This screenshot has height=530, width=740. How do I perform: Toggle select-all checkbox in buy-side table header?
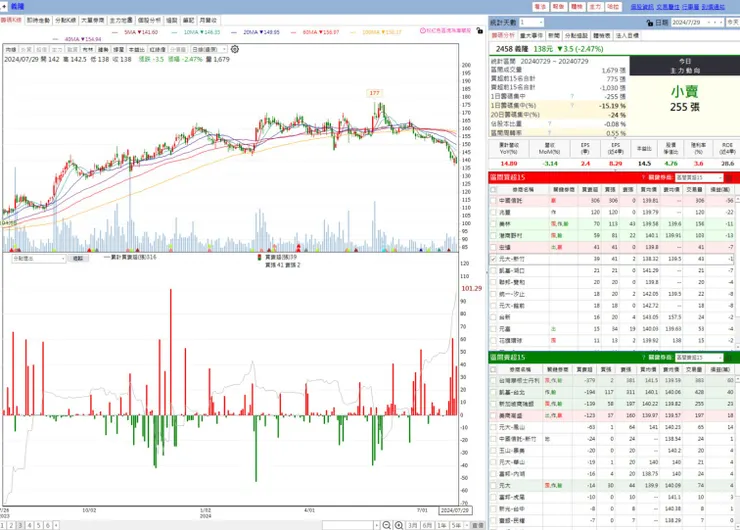pos(494,190)
